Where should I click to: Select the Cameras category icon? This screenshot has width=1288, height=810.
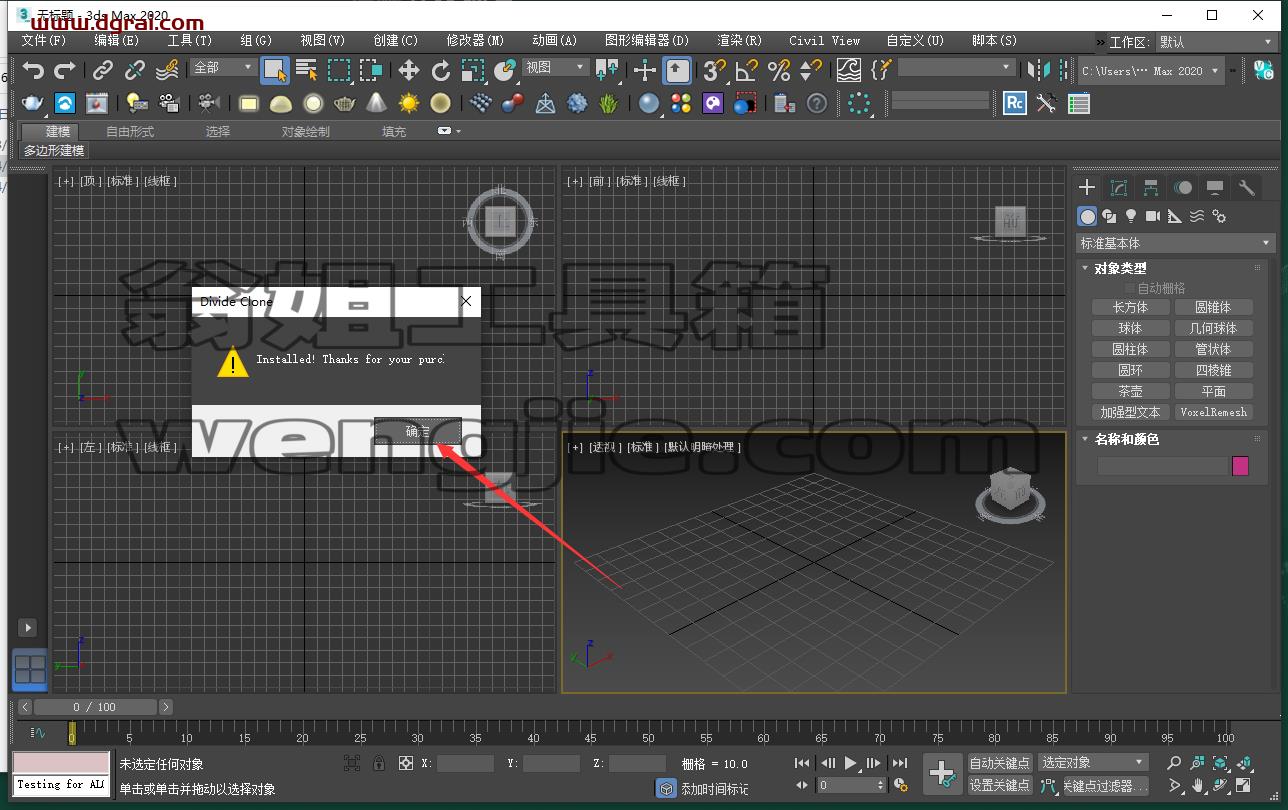point(1153,215)
